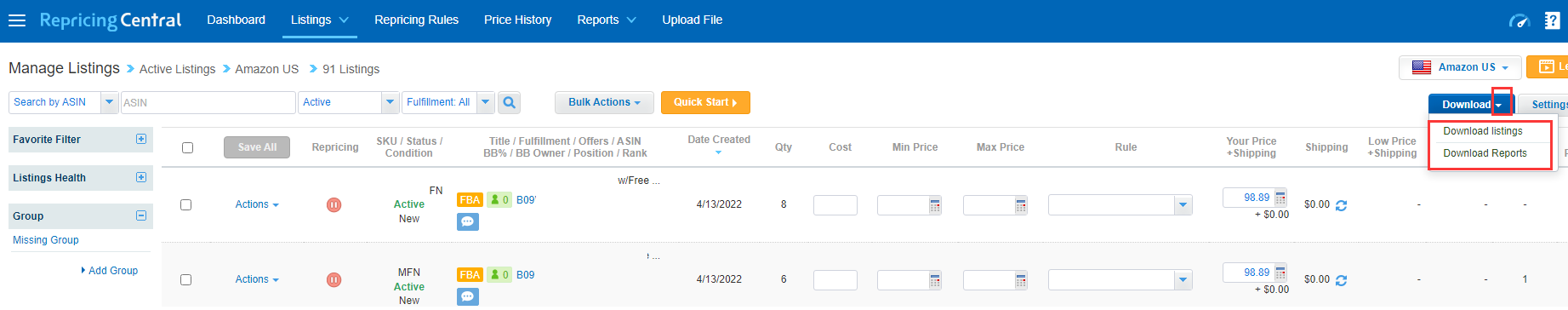The width and height of the screenshot is (1568, 310).
Task: Open Your Price calculator icon in second row
Action: (1280, 273)
